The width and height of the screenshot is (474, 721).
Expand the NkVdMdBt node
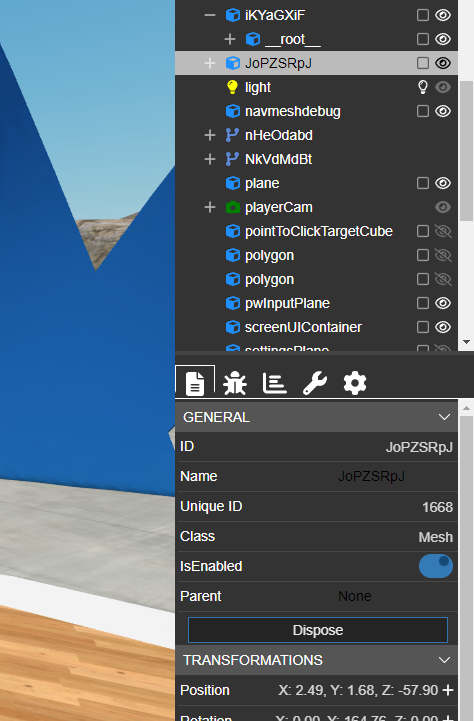210,159
